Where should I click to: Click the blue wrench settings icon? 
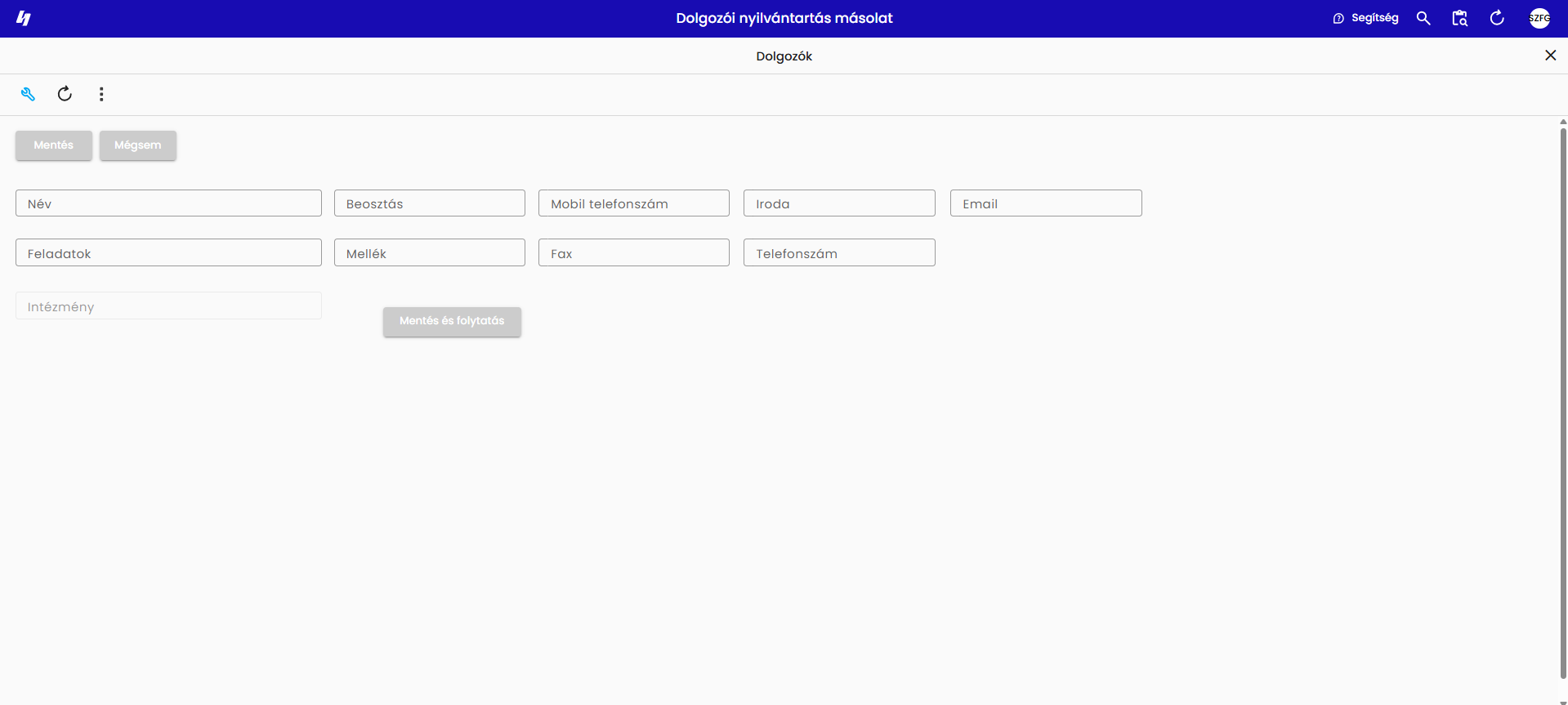click(28, 94)
